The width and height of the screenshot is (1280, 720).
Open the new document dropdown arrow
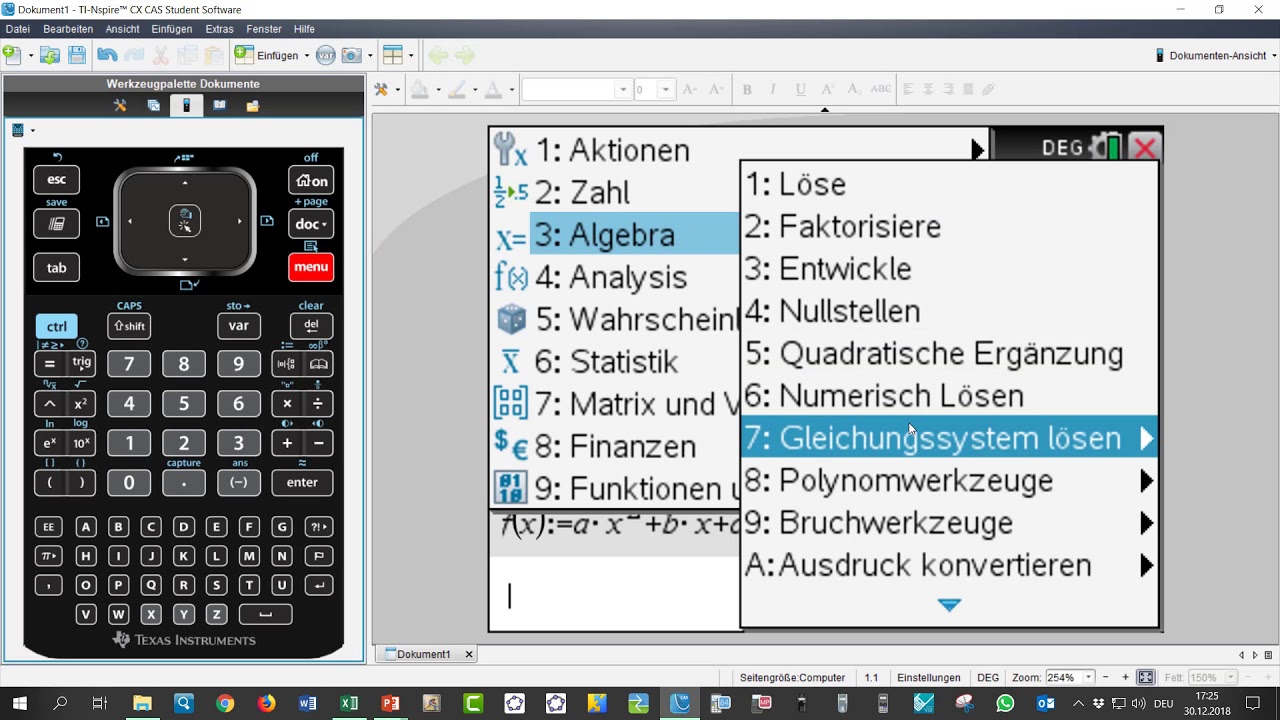(31, 56)
